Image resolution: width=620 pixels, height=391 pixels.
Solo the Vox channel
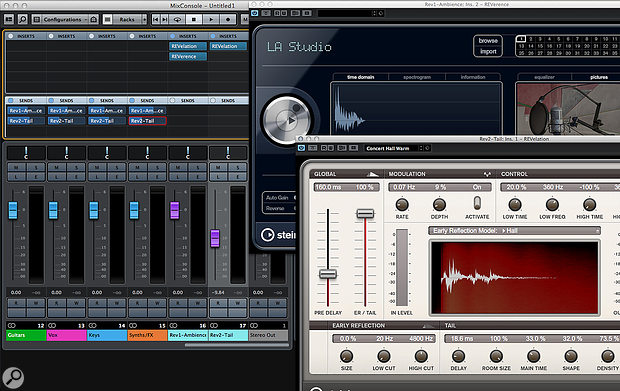click(76, 168)
